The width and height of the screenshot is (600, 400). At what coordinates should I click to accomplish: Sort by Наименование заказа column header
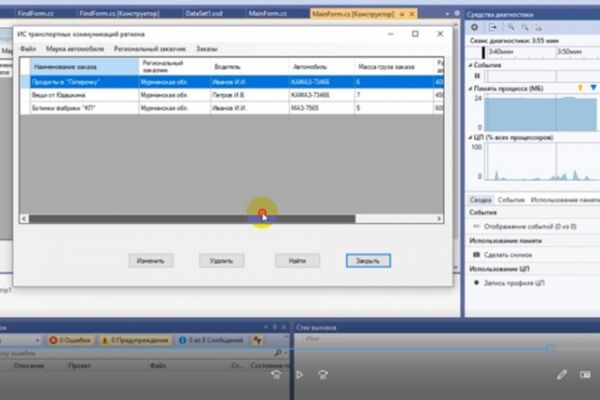coord(84,67)
